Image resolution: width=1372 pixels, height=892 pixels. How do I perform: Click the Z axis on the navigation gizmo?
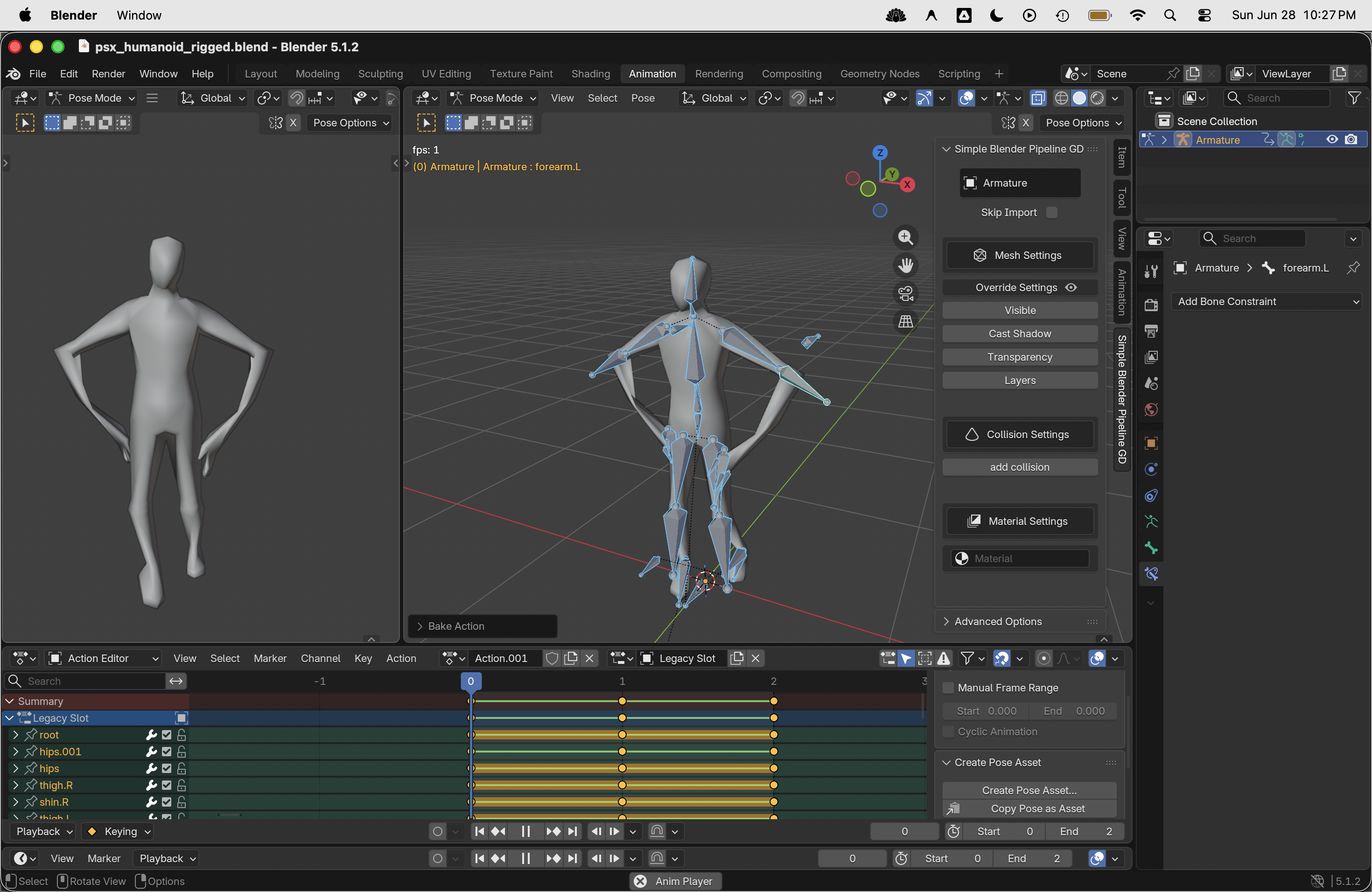click(x=879, y=153)
